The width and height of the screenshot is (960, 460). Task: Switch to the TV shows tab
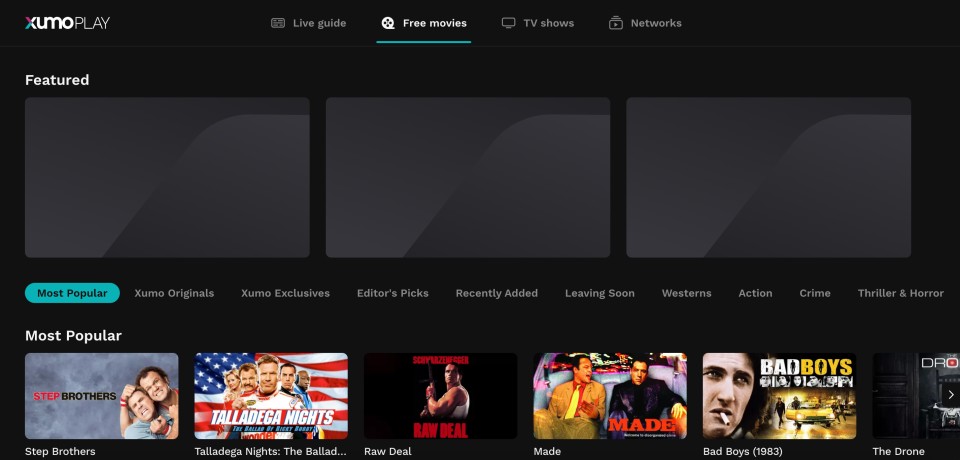pos(548,23)
